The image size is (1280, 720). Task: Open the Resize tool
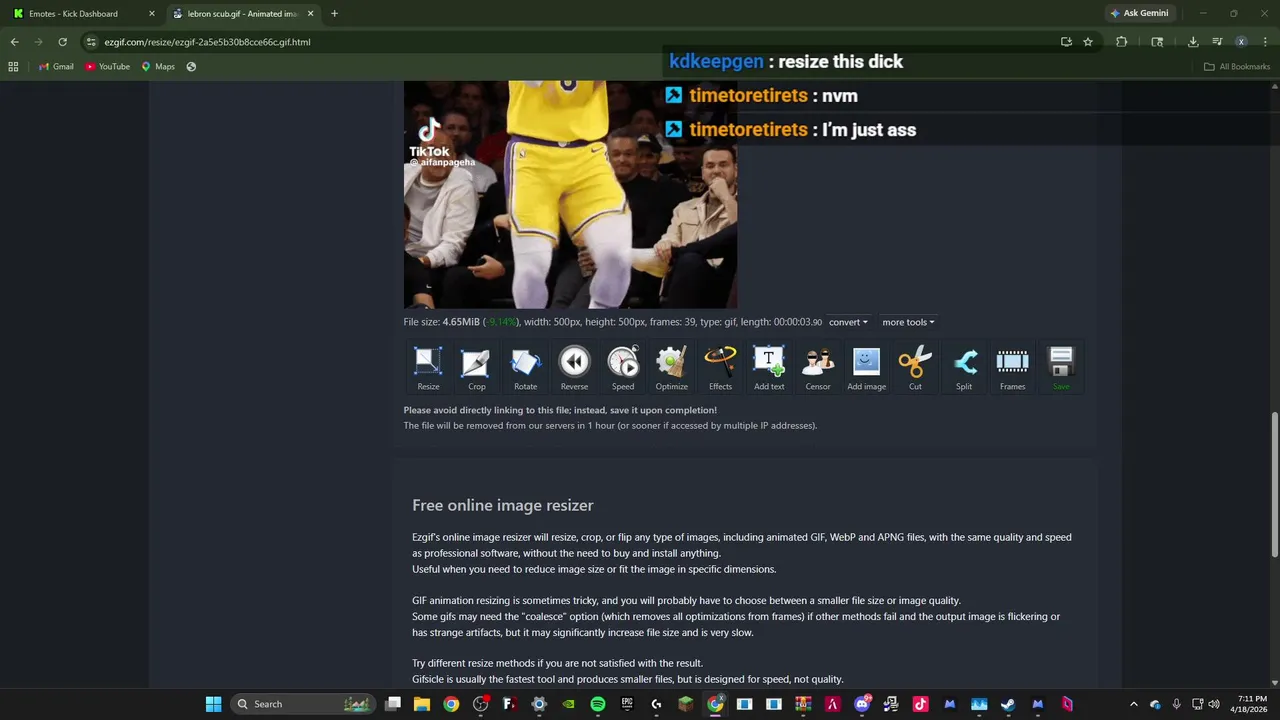(x=428, y=368)
